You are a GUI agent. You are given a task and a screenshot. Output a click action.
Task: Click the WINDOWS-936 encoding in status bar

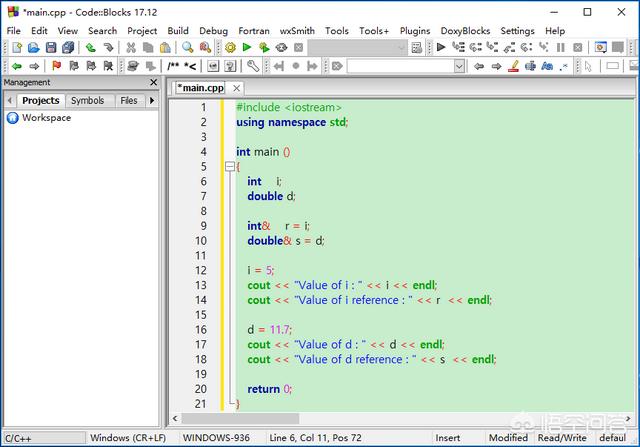click(216, 438)
